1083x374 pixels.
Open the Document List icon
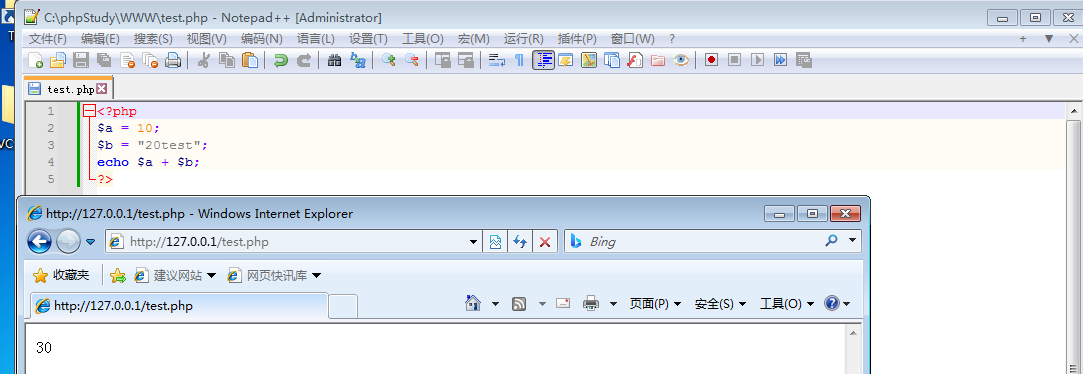click(612, 60)
